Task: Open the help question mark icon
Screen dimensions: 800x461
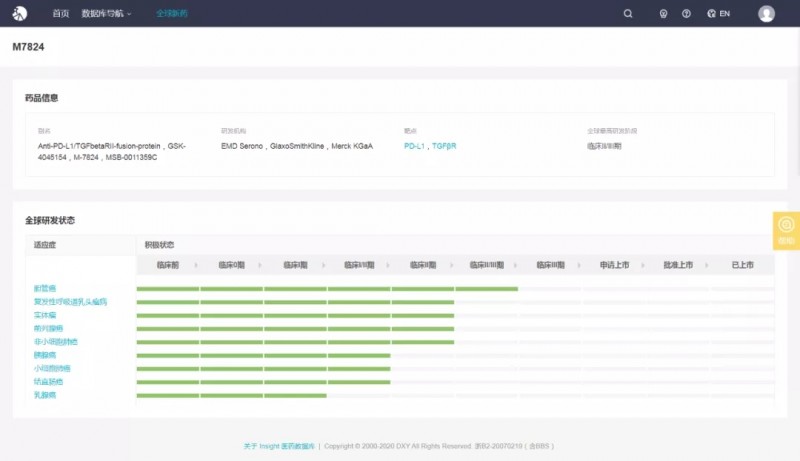Action: pyautogui.click(x=686, y=14)
